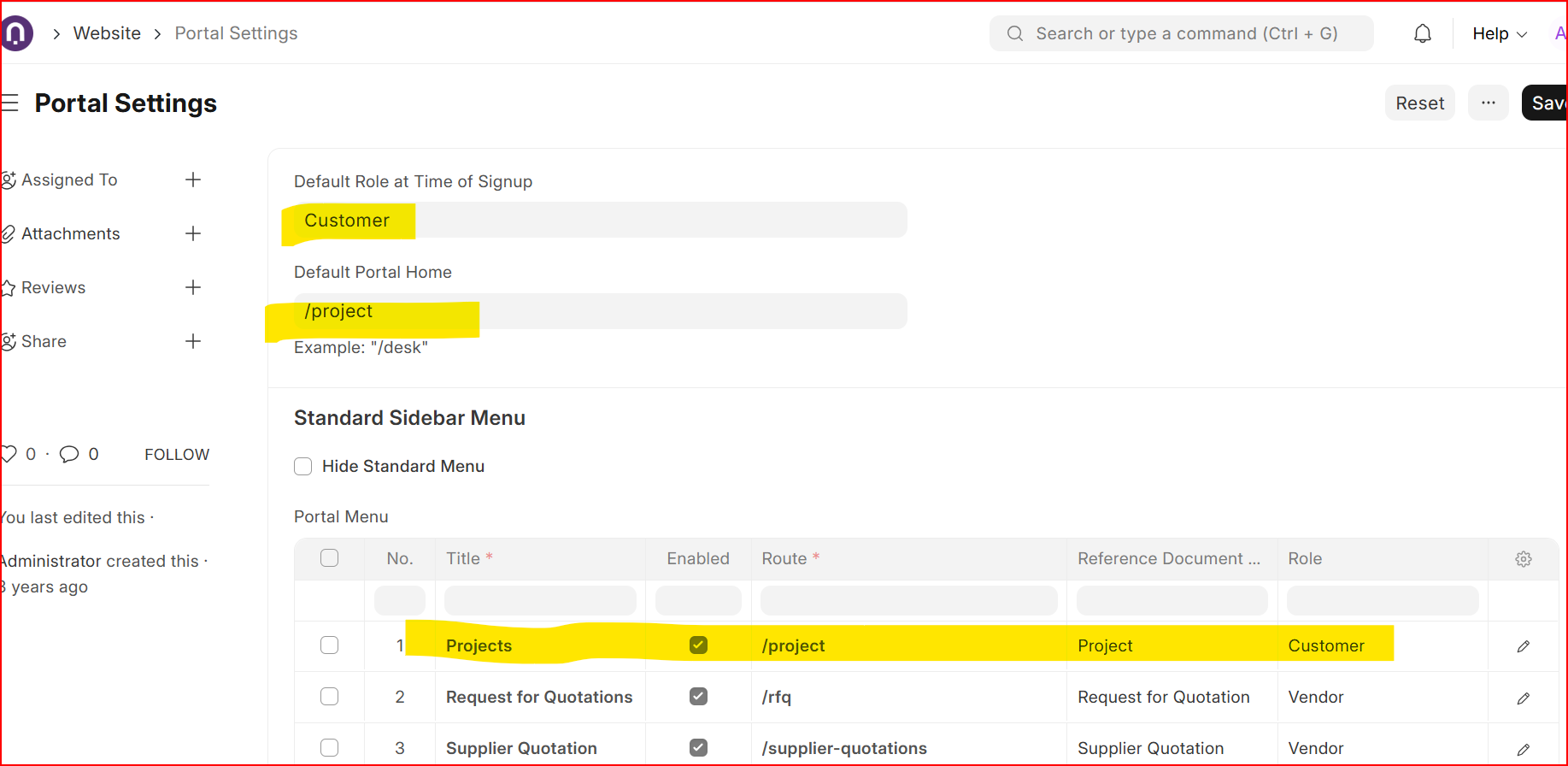Click edit pencil for Request for Quotations row
Viewport: 1568px width, 766px height.
click(1523, 698)
